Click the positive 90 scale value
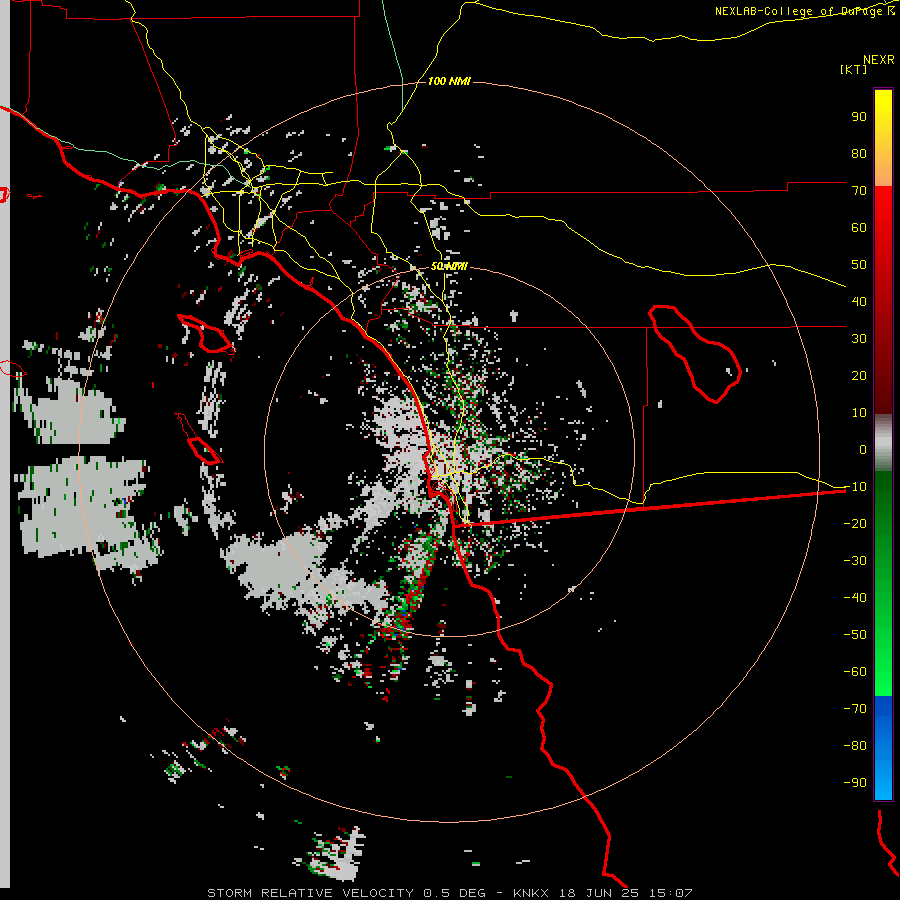Image resolution: width=900 pixels, height=900 pixels. (859, 117)
